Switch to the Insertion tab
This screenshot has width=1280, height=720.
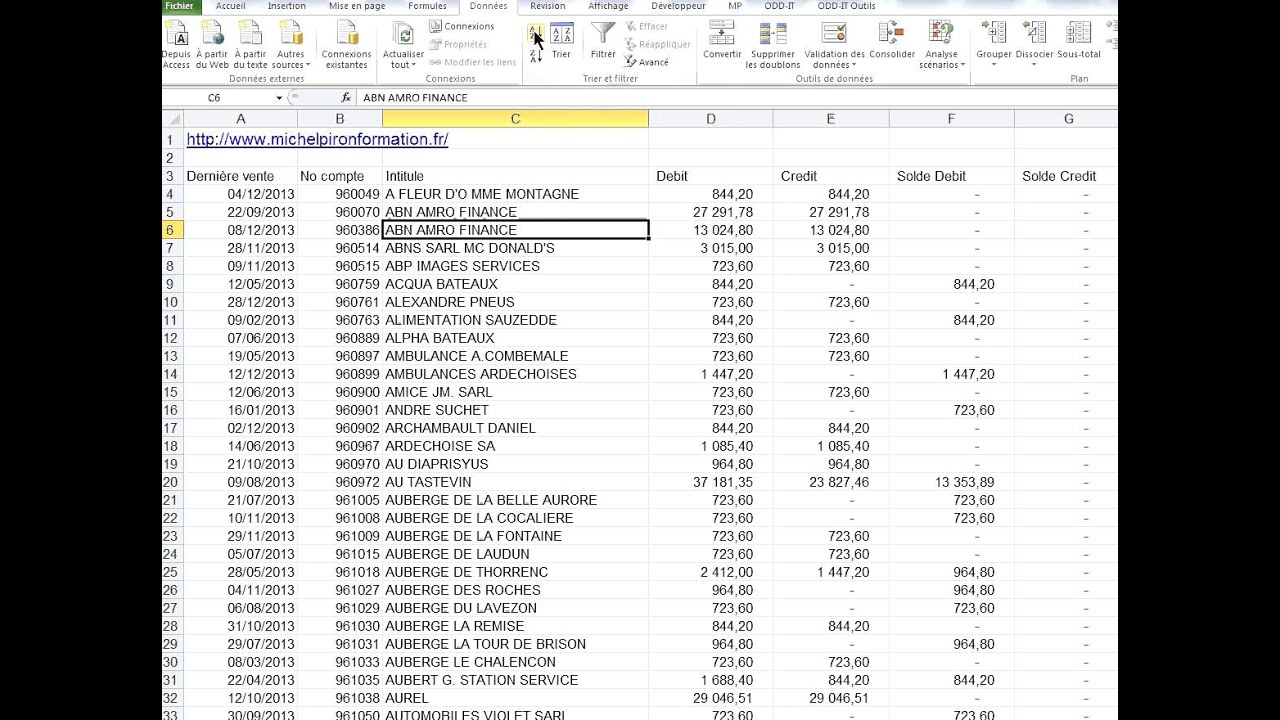click(287, 6)
